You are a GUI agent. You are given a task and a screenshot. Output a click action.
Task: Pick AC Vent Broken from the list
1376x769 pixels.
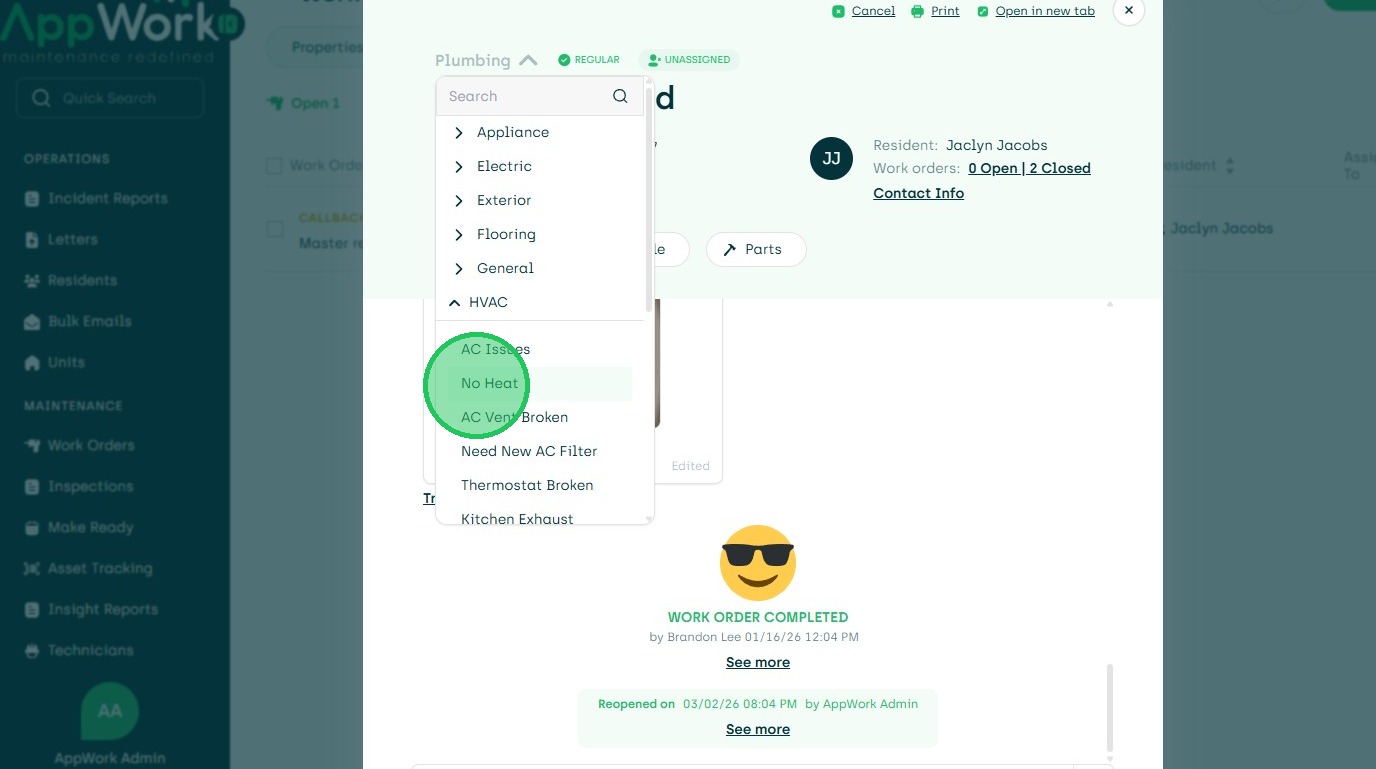(x=514, y=417)
